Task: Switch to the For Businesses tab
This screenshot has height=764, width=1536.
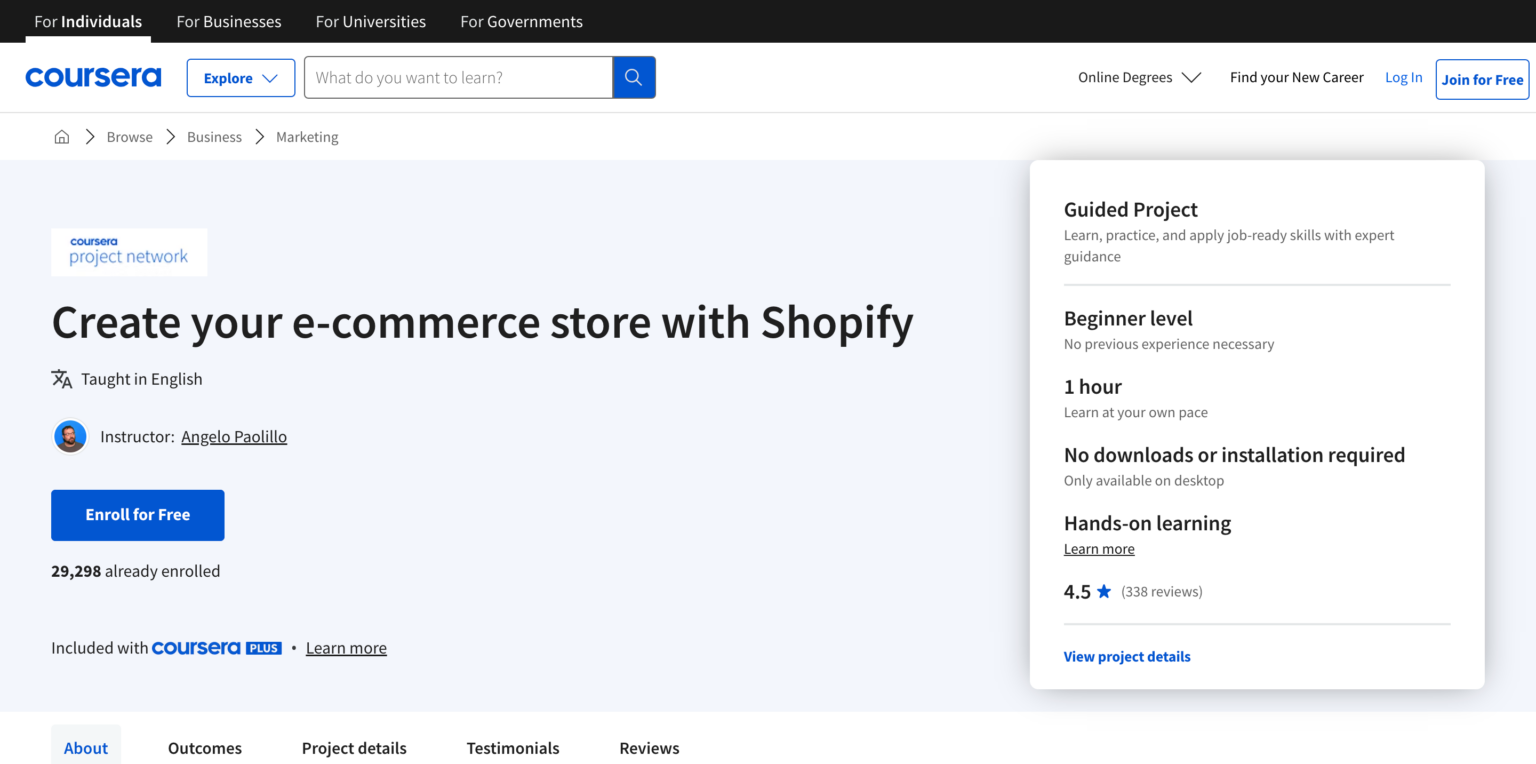Action: pyautogui.click(x=228, y=21)
